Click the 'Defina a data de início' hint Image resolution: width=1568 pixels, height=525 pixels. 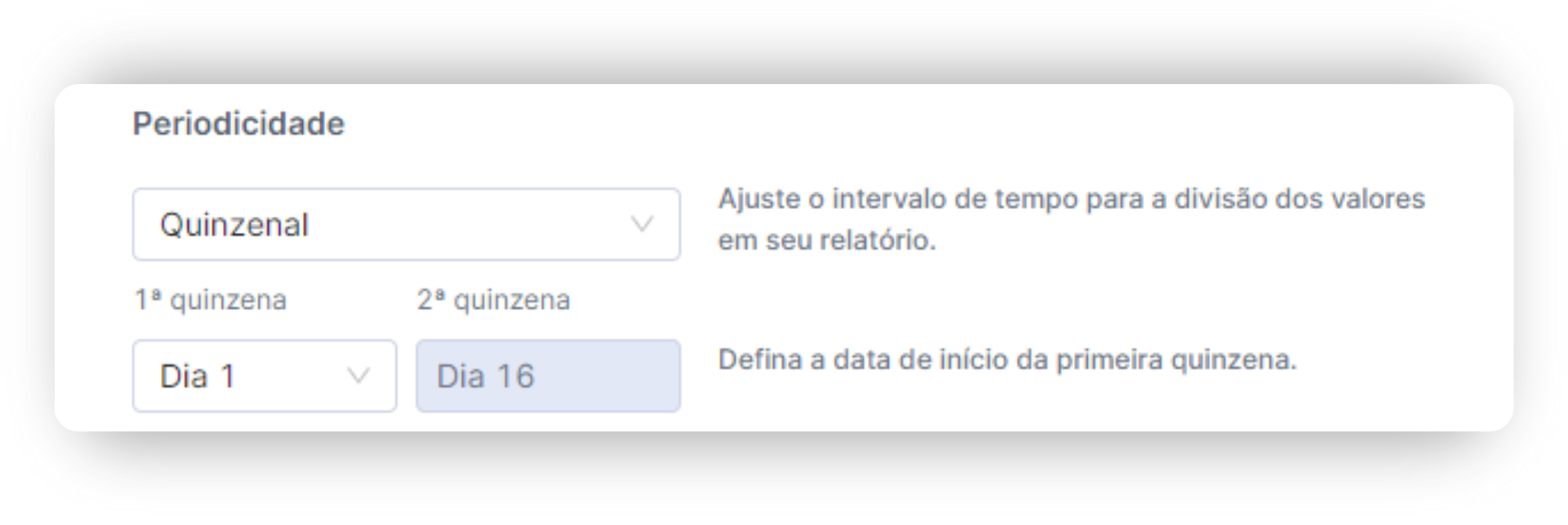[1007, 360]
